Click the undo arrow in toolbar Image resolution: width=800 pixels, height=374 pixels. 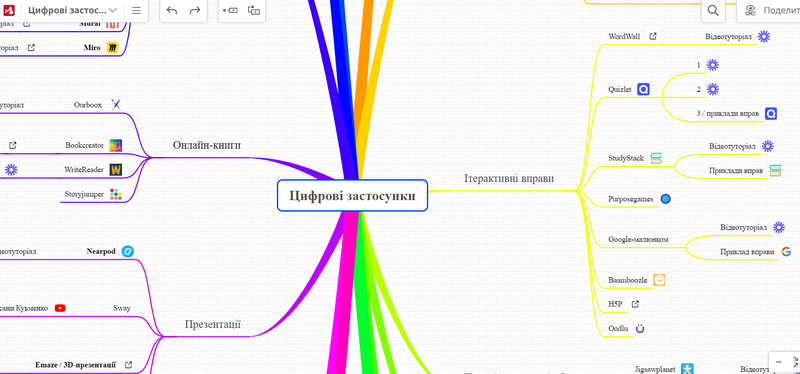(x=172, y=10)
